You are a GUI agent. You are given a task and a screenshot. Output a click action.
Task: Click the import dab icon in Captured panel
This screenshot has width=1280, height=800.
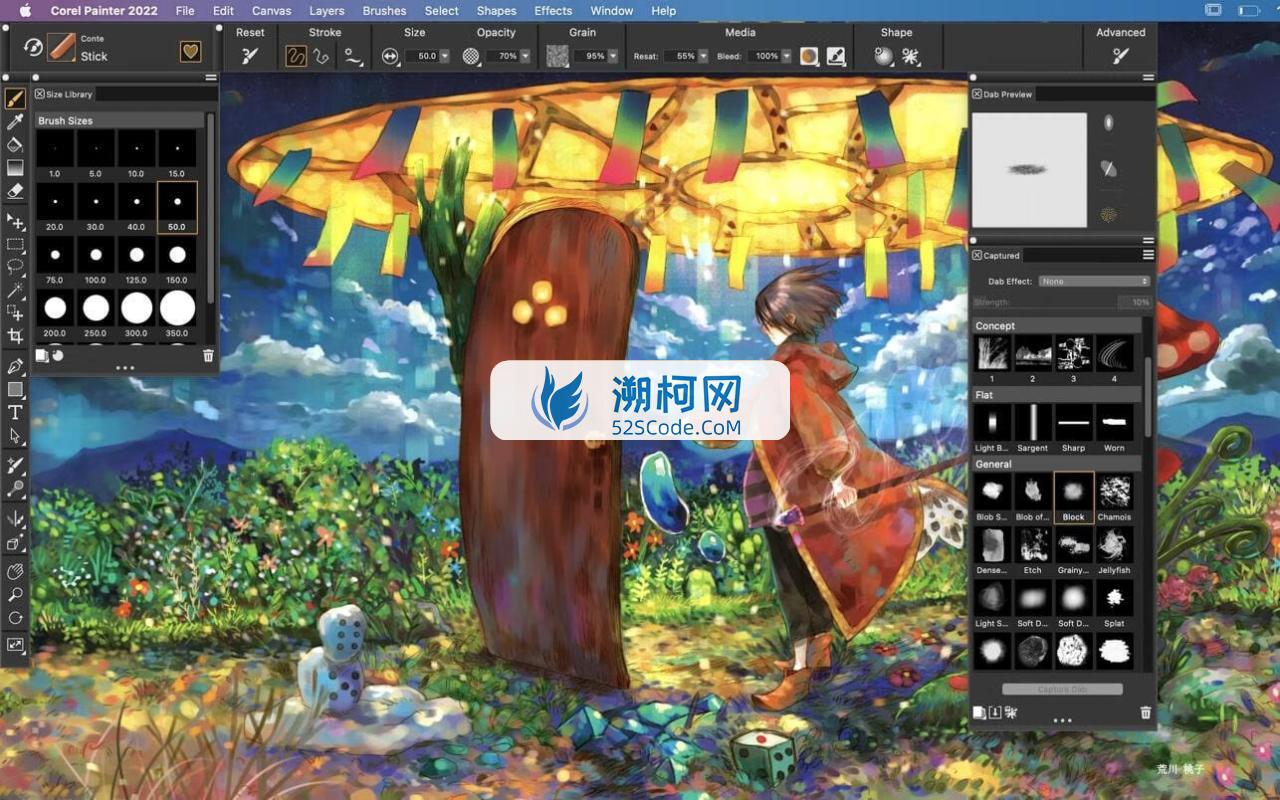click(995, 713)
